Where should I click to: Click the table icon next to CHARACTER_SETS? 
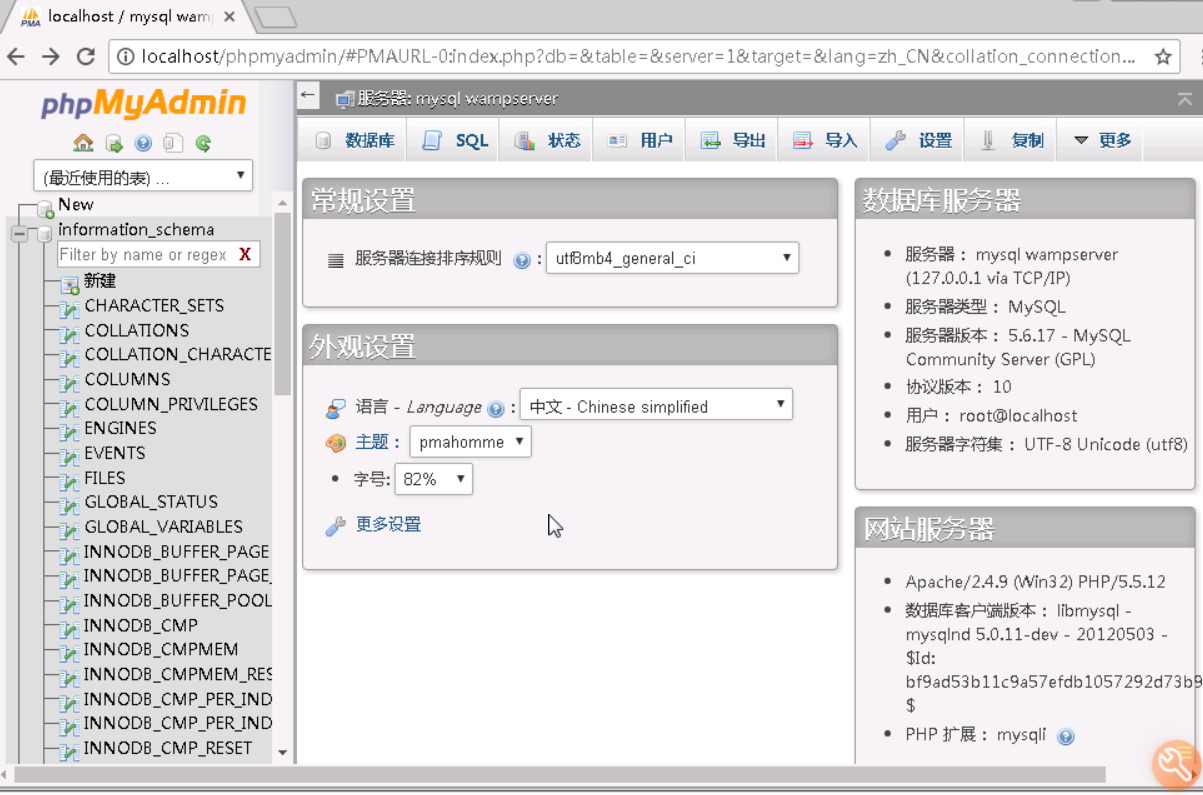click(x=69, y=308)
